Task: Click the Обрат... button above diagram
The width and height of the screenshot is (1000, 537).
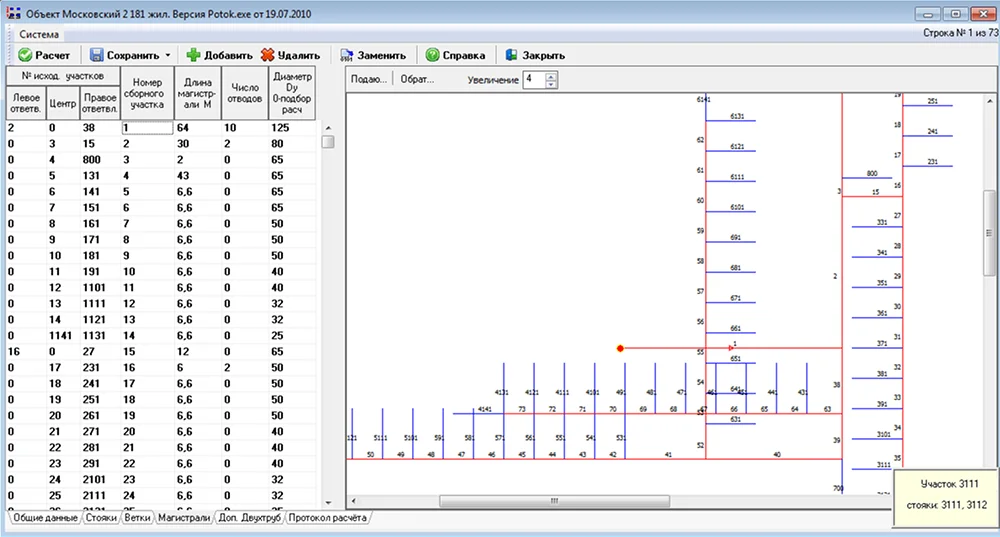Action: click(417, 80)
